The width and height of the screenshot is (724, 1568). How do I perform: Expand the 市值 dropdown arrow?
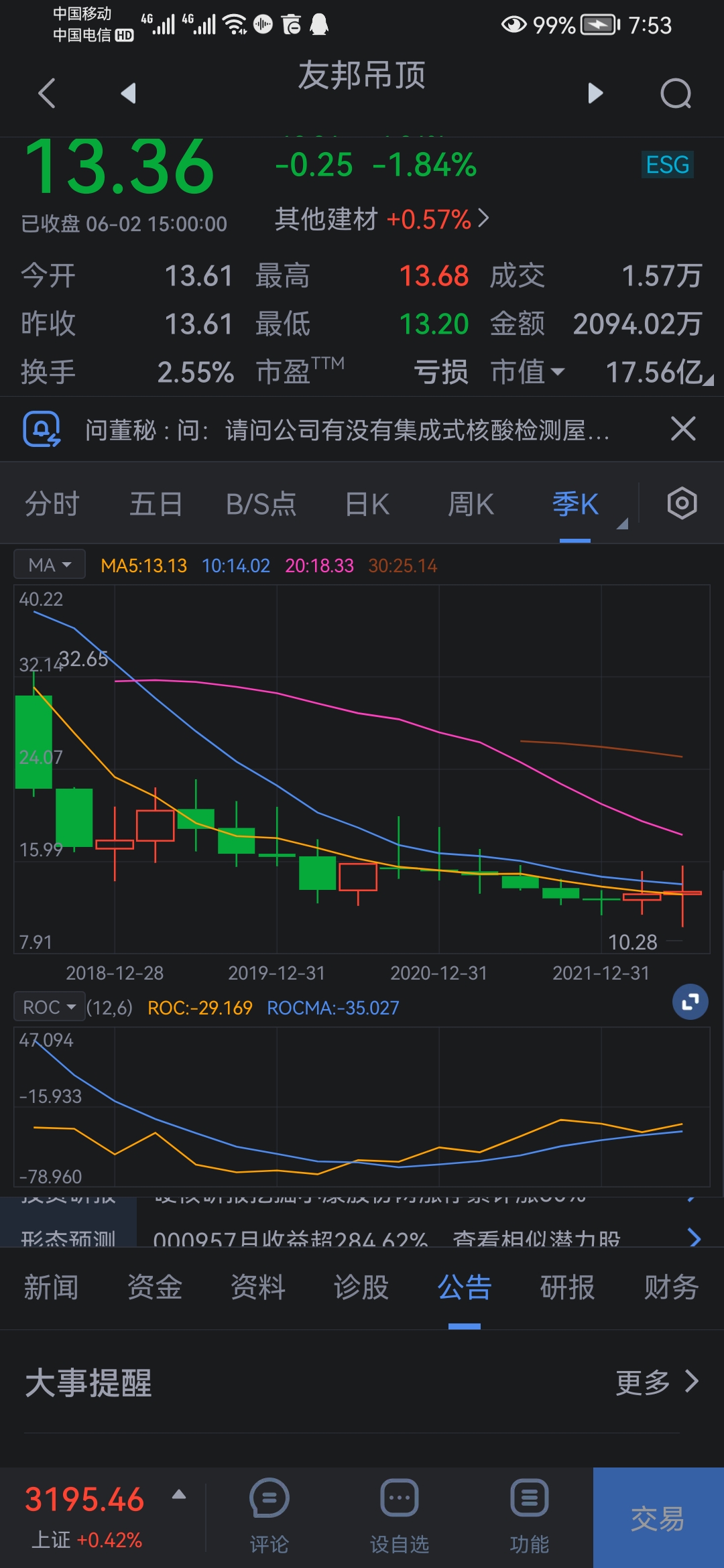click(x=557, y=371)
